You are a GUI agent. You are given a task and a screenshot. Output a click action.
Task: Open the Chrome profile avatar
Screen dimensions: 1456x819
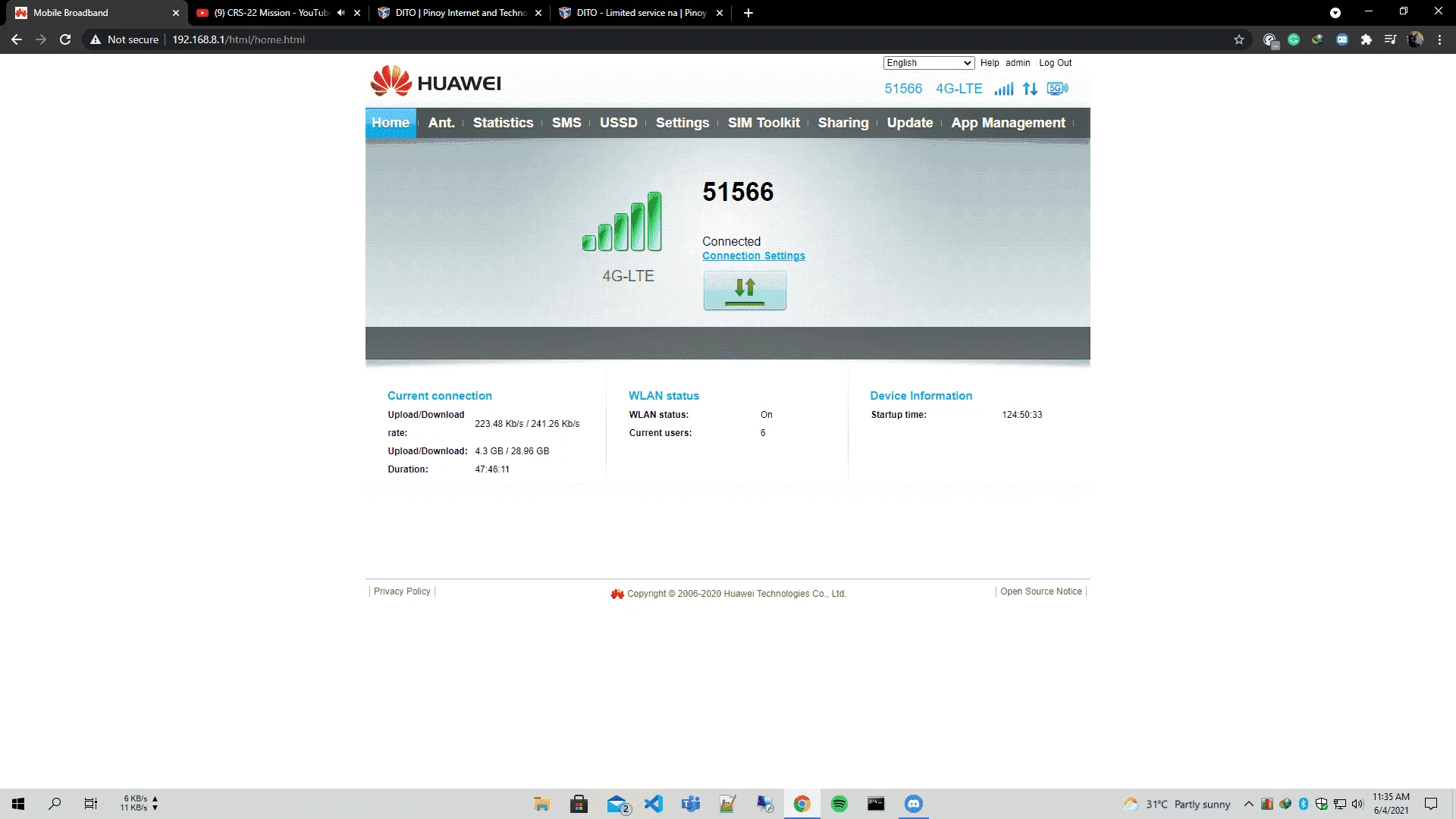coord(1415,39)
